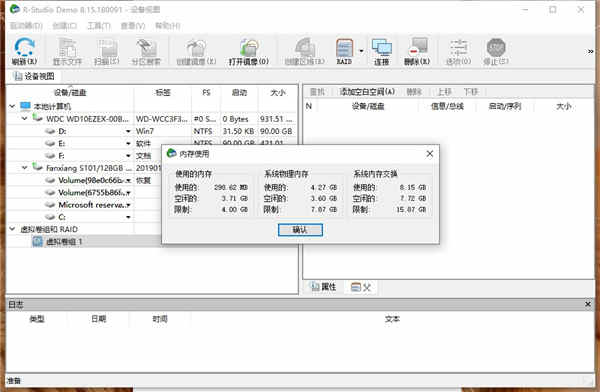Screen dimensions: 600x392
Task: Close the 内存使用 dialog
Action: tap(430, 154)
